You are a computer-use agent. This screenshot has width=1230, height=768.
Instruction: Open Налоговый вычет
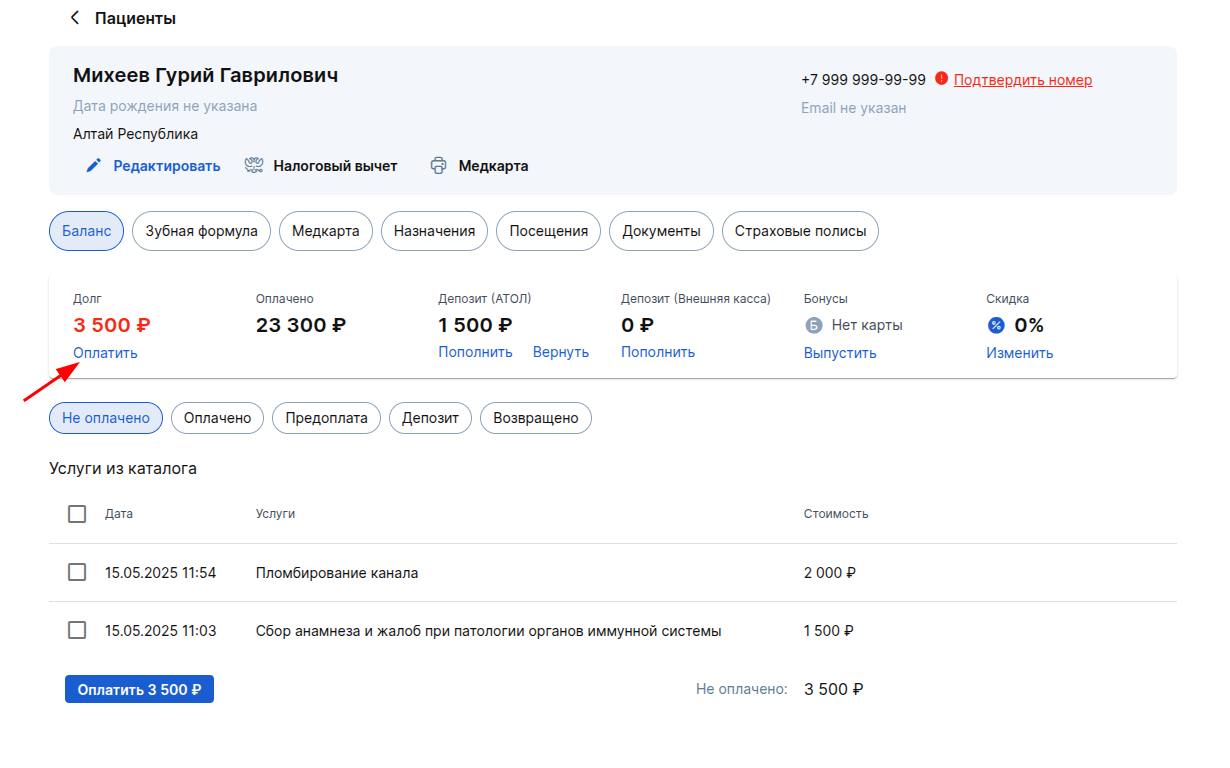point(321,166)
